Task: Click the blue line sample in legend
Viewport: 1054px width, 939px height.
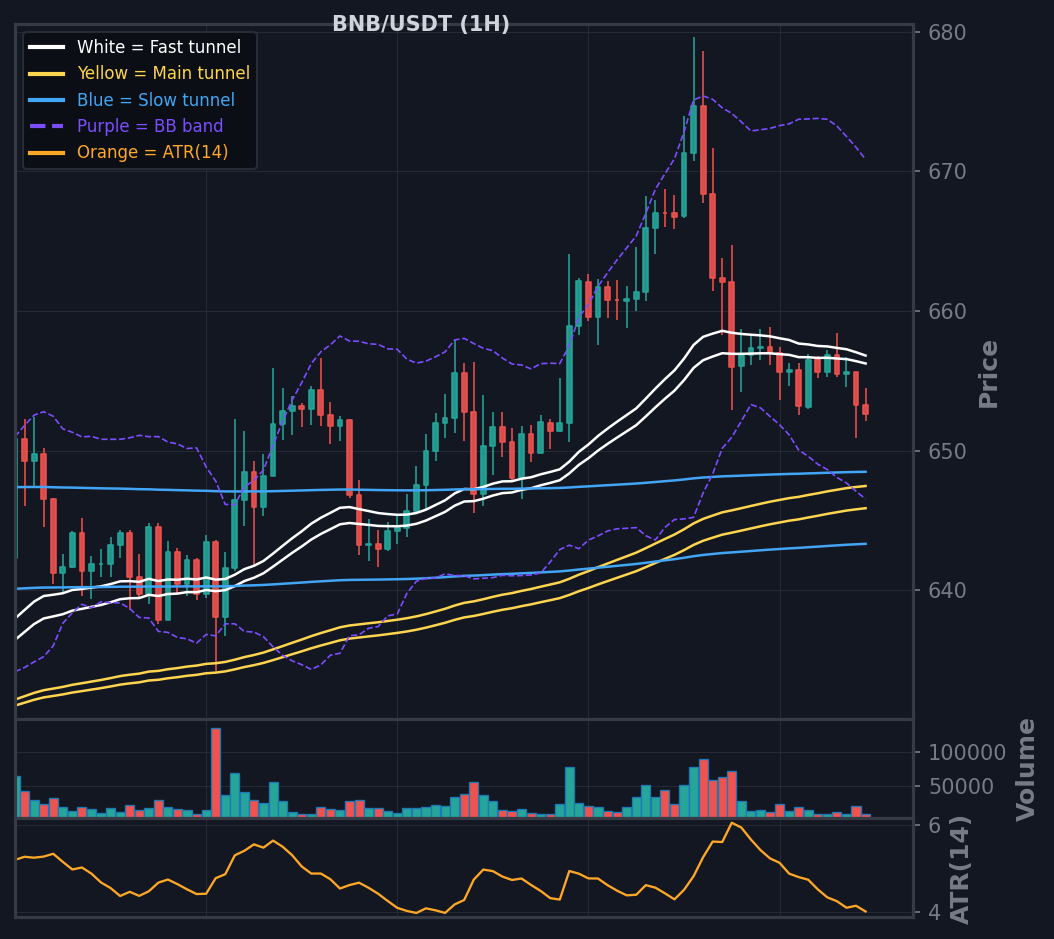Action: pos(46,100)
